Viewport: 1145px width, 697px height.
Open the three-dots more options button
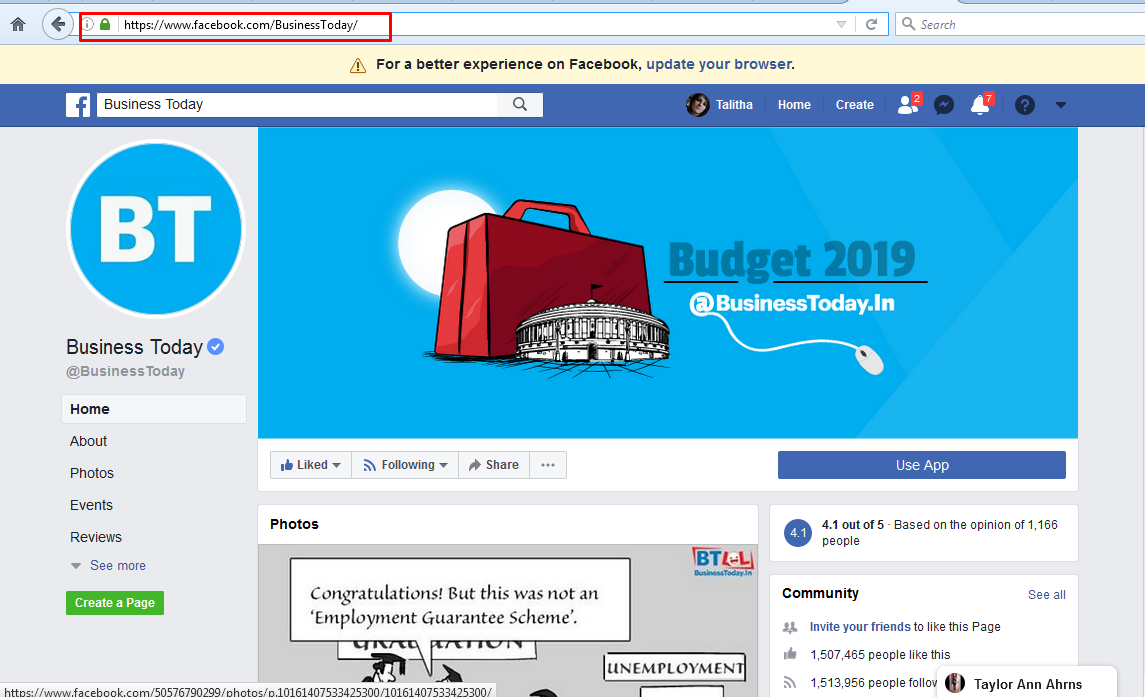coord(548,465)
